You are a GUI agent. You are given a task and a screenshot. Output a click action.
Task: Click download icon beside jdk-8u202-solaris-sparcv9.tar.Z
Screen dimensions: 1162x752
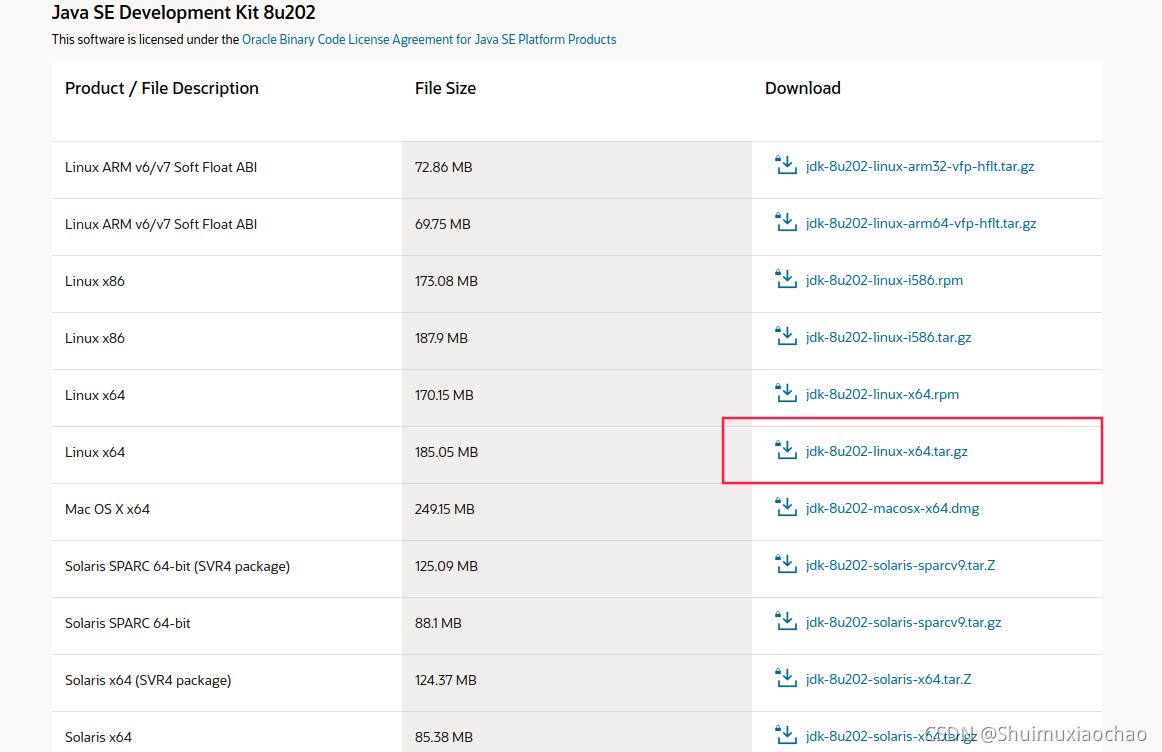786,565
